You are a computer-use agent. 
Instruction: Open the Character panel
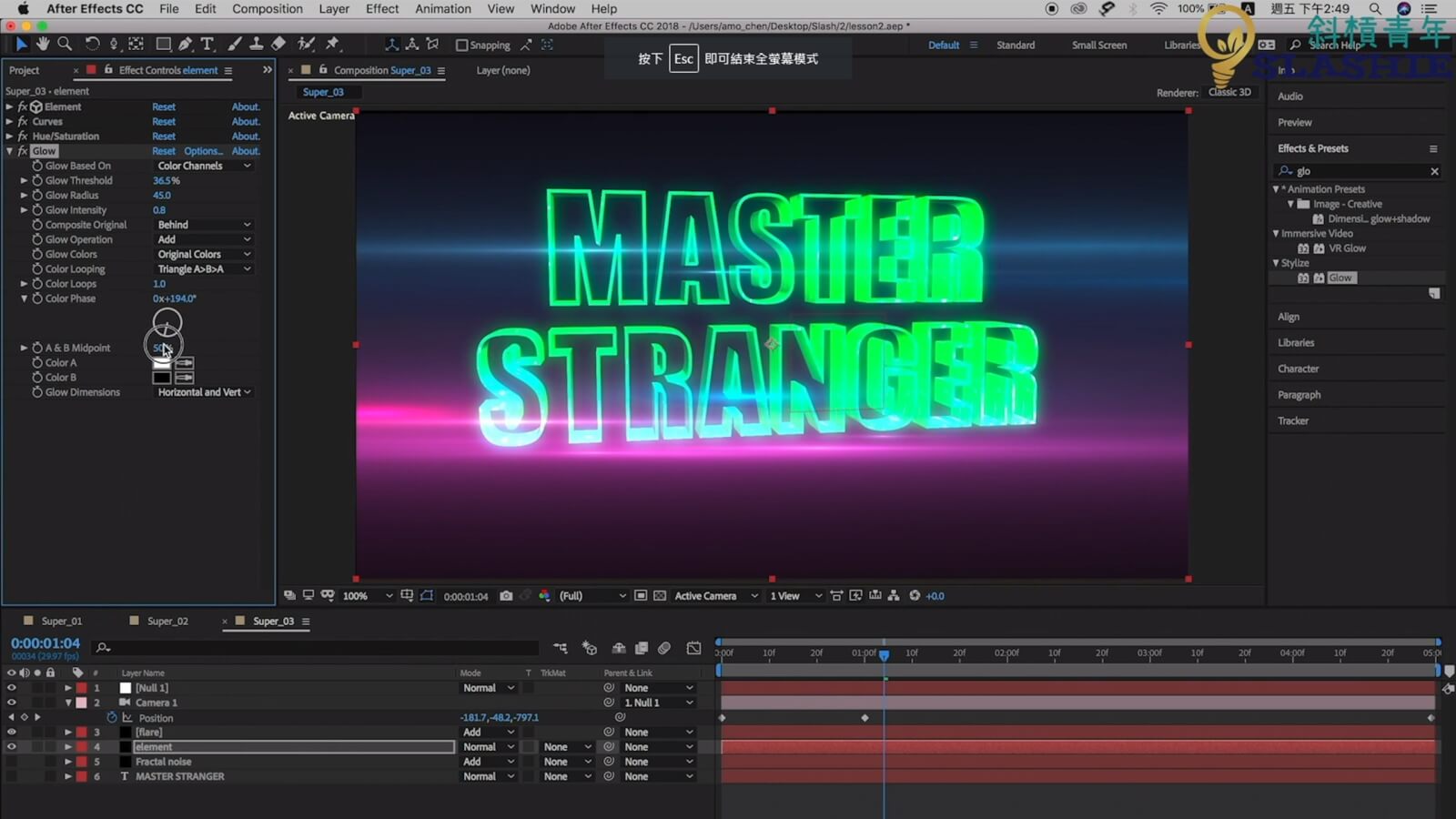coord(1298,369)
